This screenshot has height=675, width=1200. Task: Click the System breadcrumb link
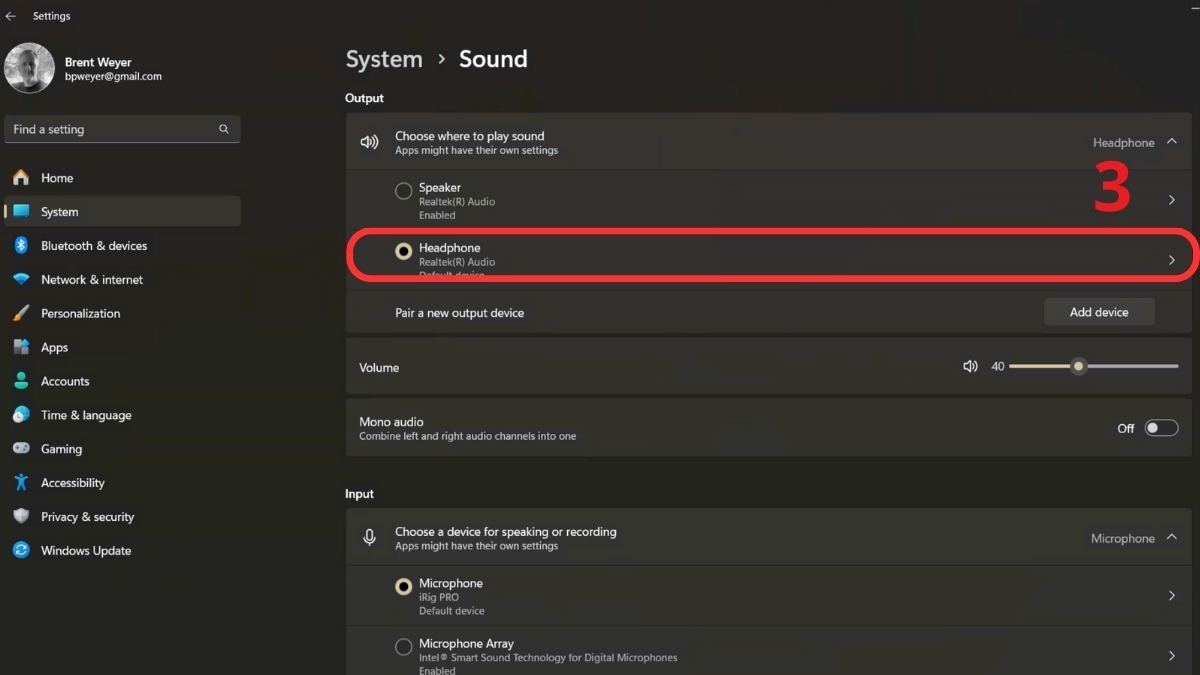click(x=384, y=59)
